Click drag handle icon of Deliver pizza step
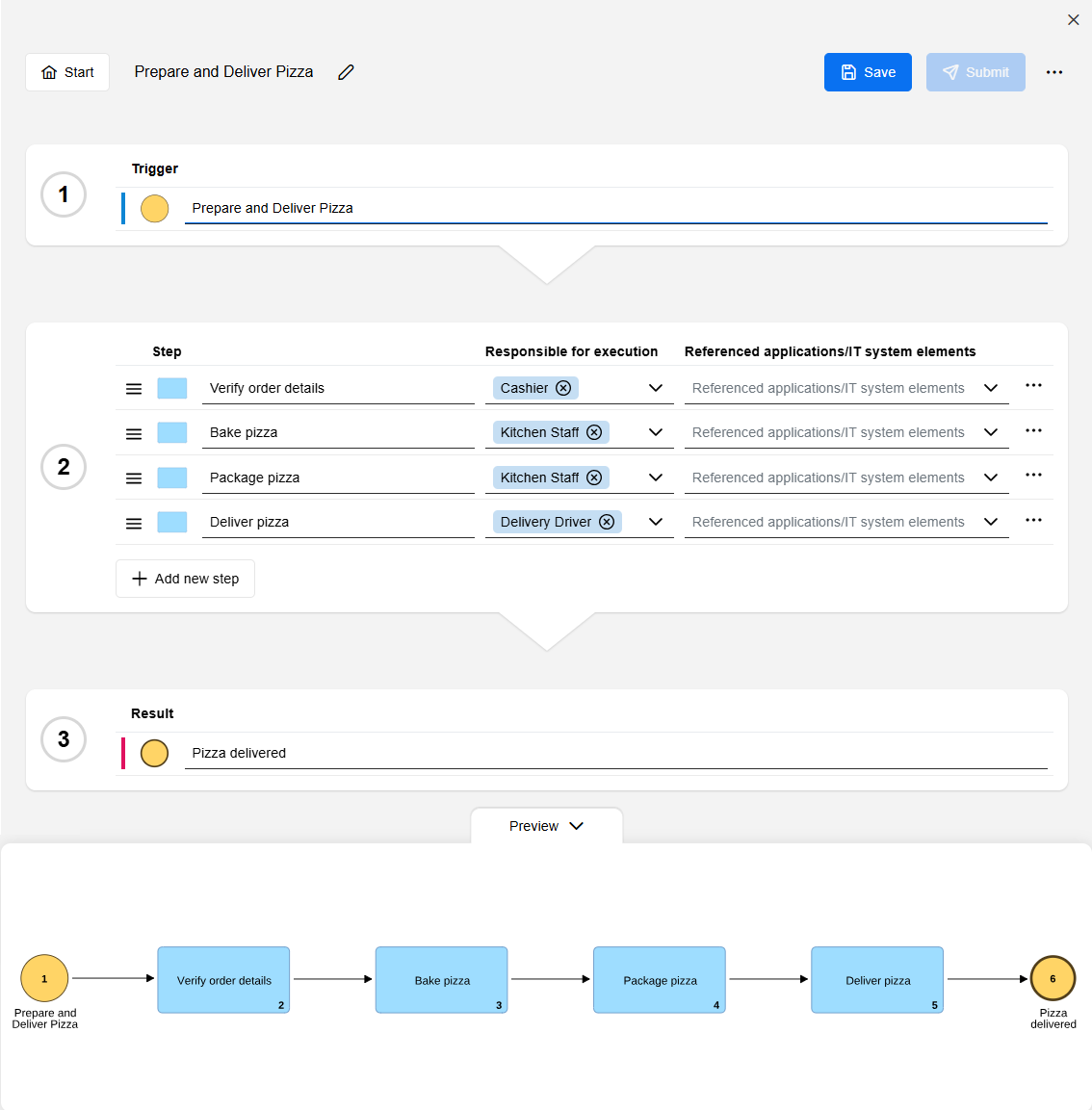 pyautogui.click(x=134, y=523)
